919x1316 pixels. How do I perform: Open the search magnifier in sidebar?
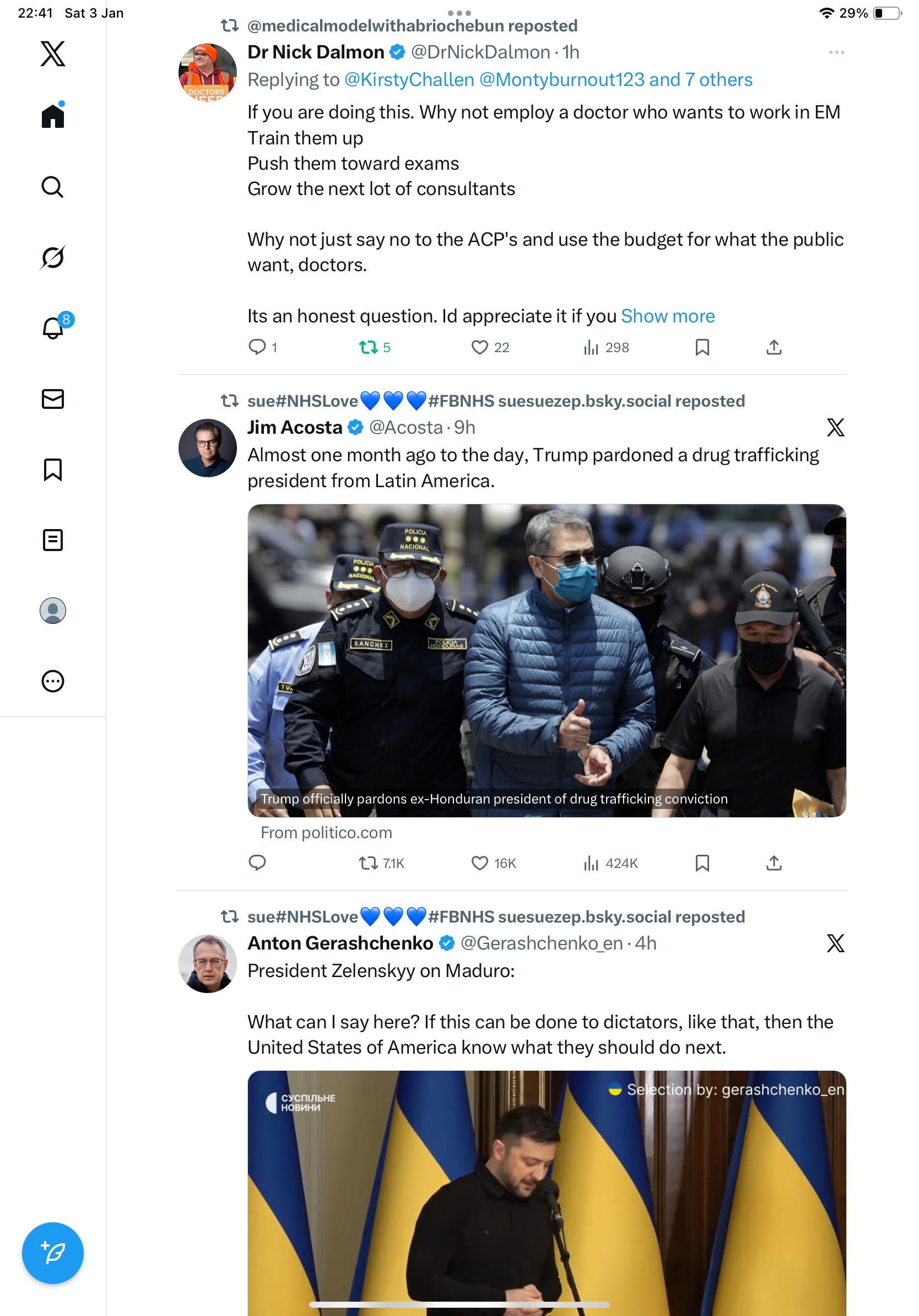click(x=53, y=187)
